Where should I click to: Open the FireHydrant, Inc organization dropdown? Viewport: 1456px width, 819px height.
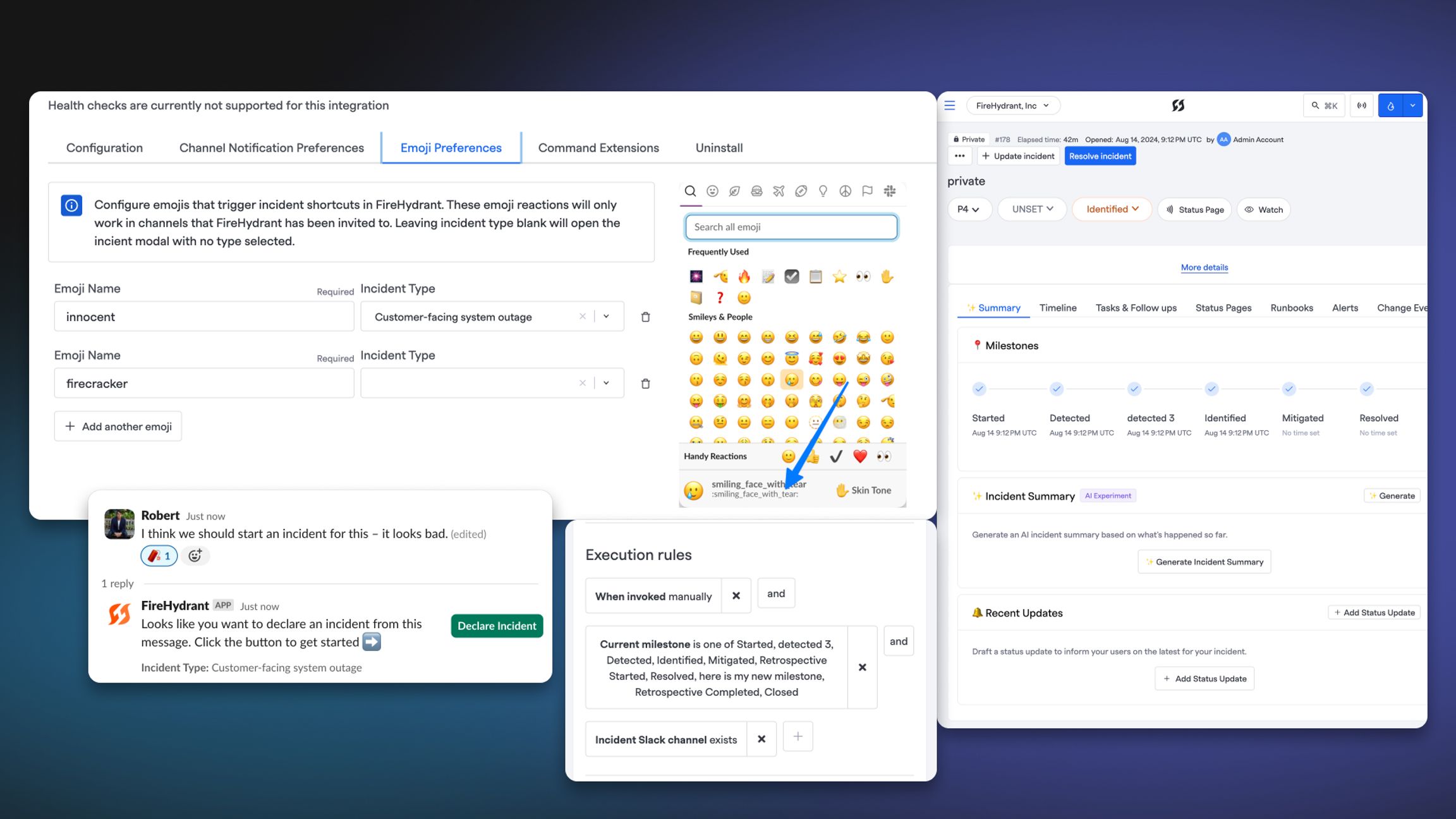tap(1012, 106)
